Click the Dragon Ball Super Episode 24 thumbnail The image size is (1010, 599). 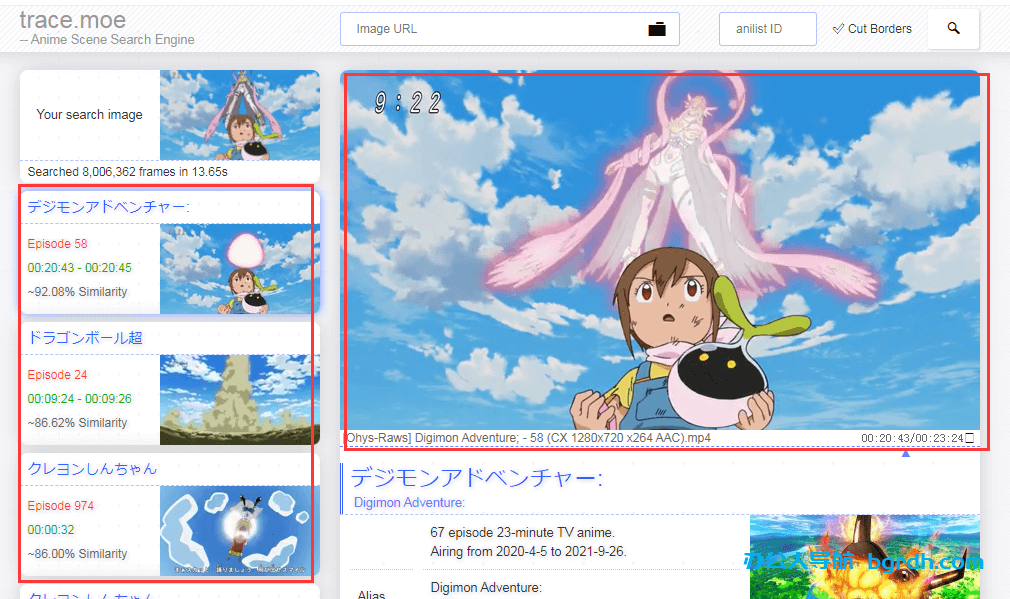pyautogui.click(x=240, y=399)
